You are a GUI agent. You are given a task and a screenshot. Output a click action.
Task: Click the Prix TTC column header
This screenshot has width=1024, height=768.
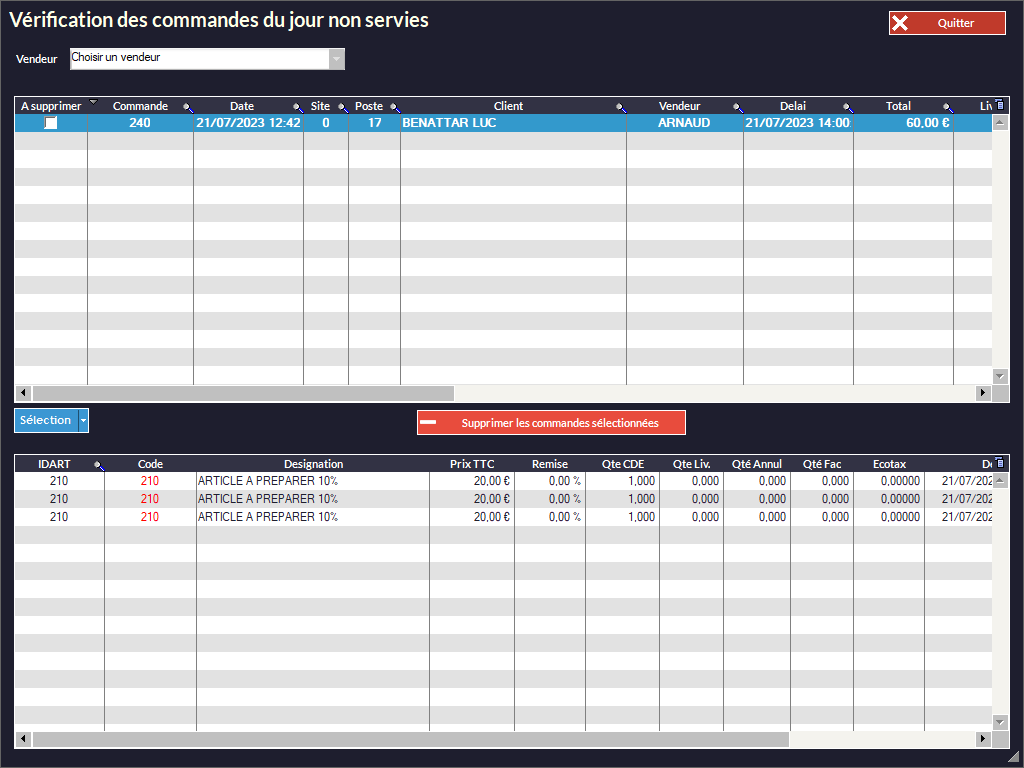coord(471,464)
